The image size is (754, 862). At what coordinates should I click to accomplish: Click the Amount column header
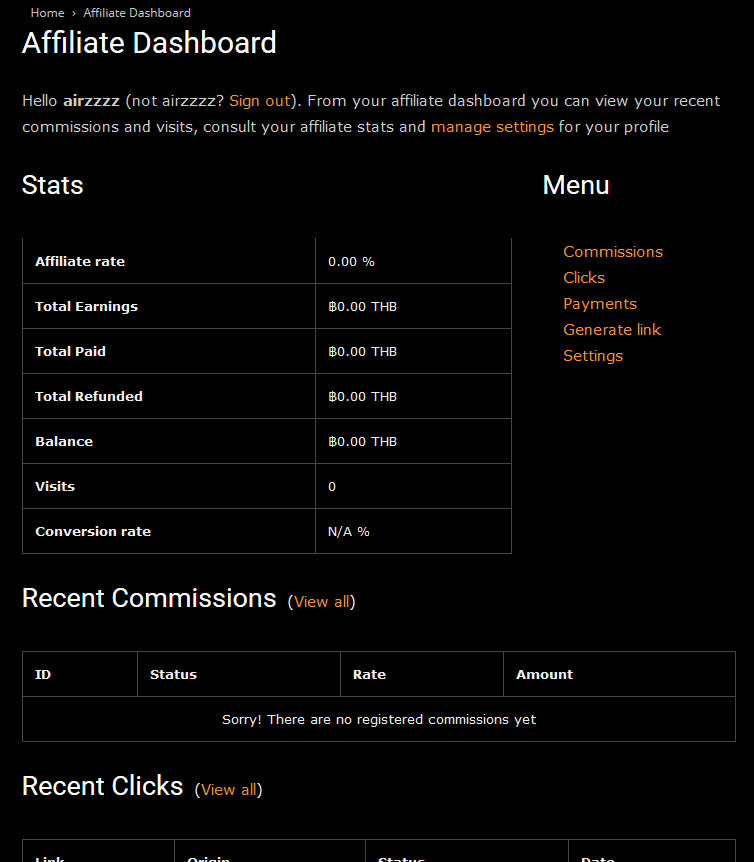(x=544, y=675)
